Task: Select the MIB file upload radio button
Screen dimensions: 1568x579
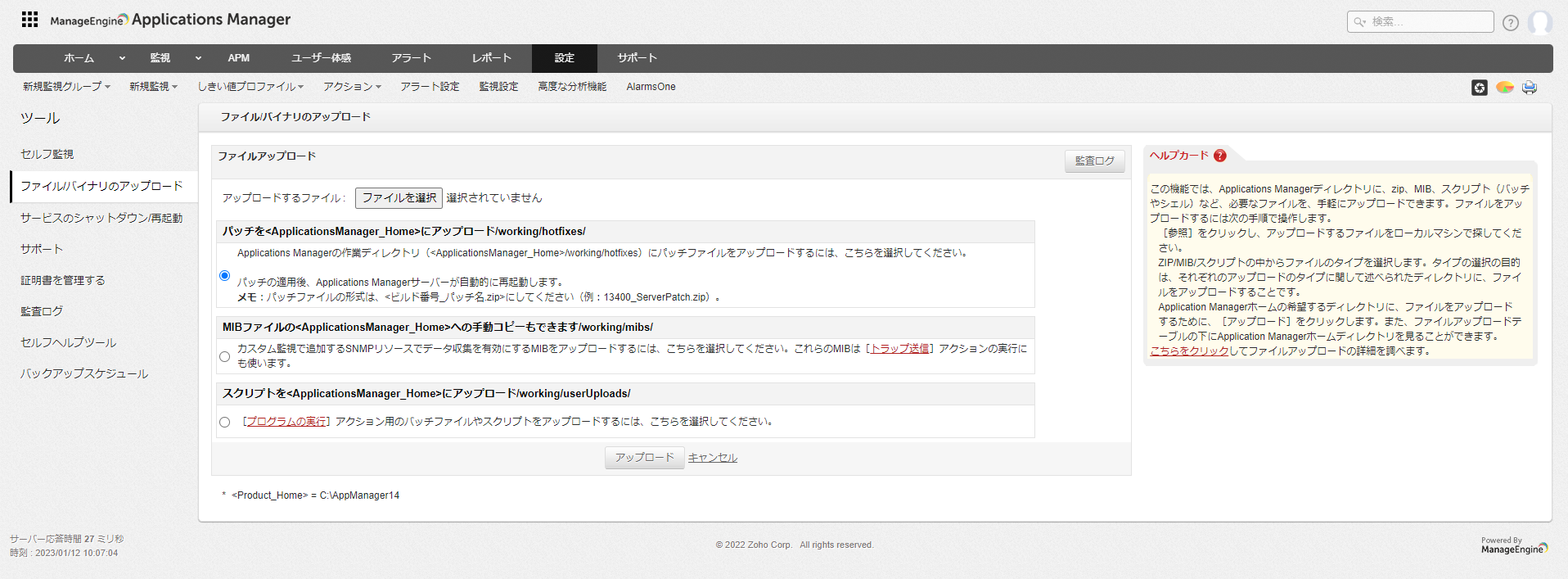Action: [x=225, y=356]
